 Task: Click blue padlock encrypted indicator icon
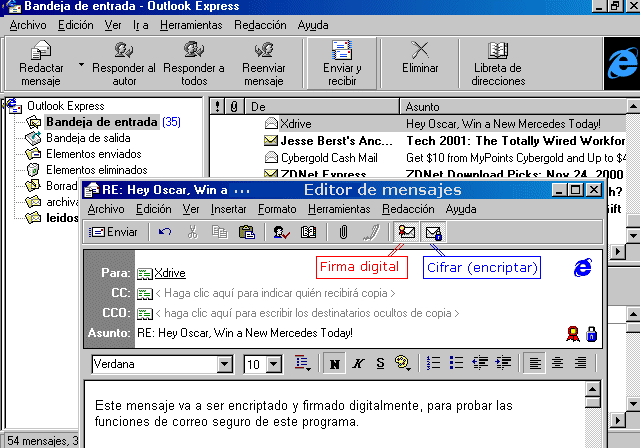pos(591,334)
